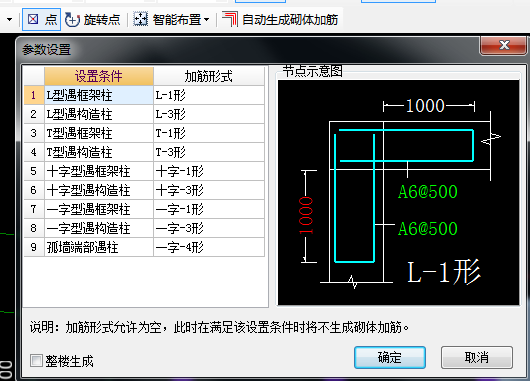Click the 智能布置 dotted grid icon

click(x=140, y=20)
